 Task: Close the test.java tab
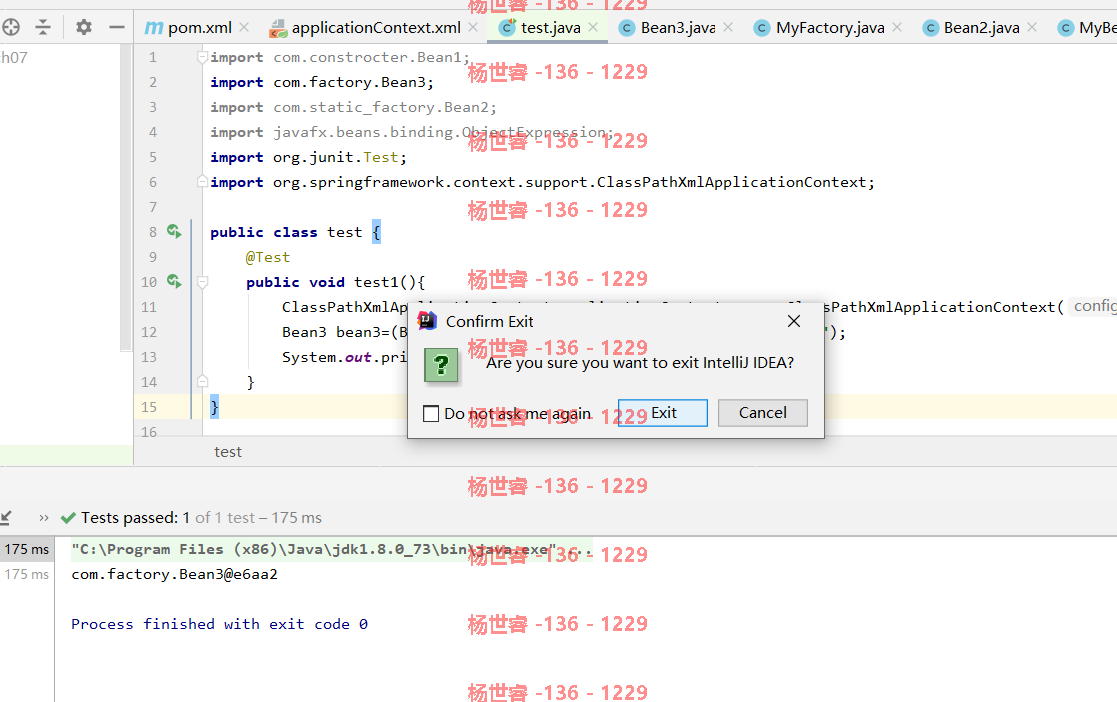coord(593,27)
